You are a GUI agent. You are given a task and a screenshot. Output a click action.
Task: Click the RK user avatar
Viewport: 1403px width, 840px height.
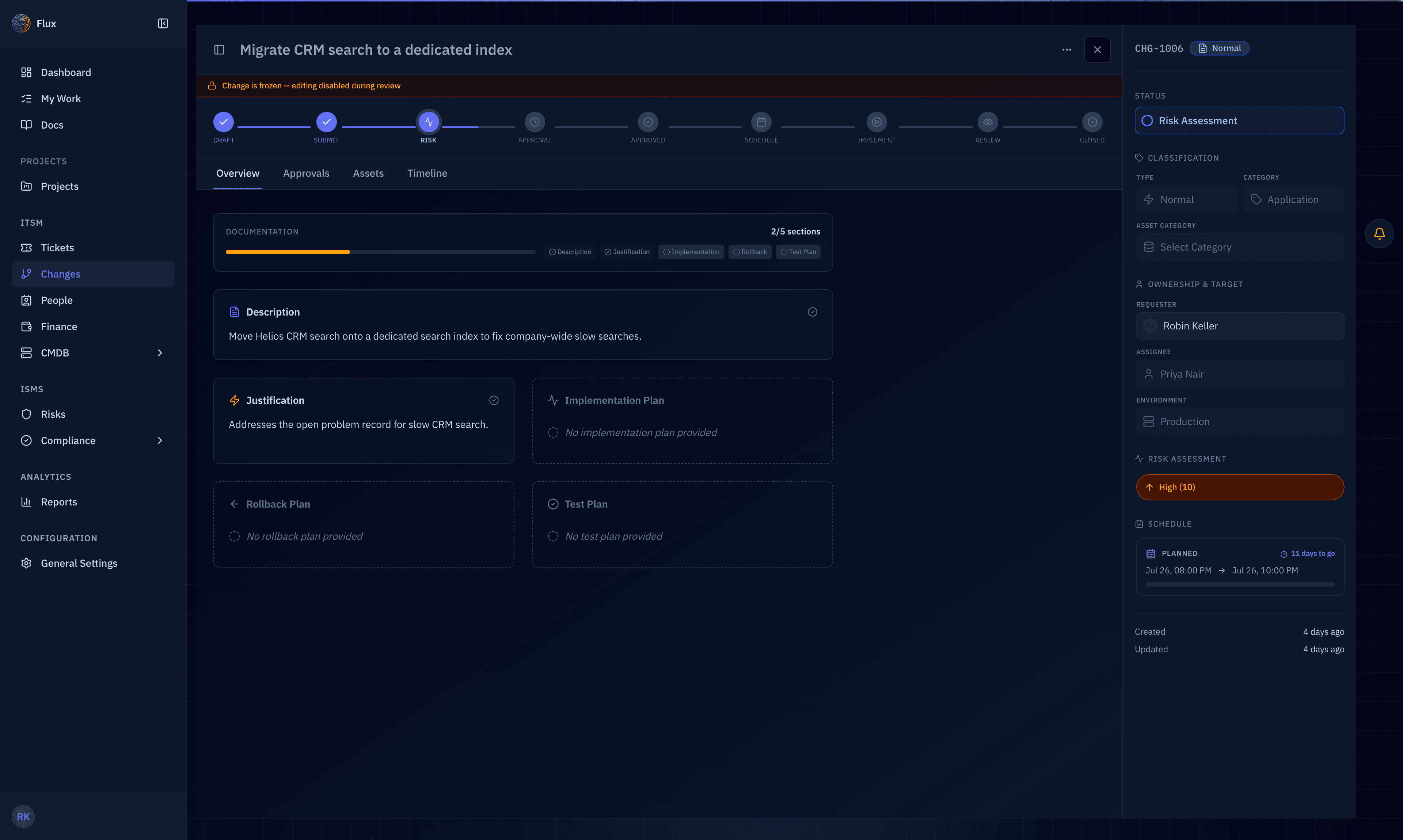[x=23, y=816]
